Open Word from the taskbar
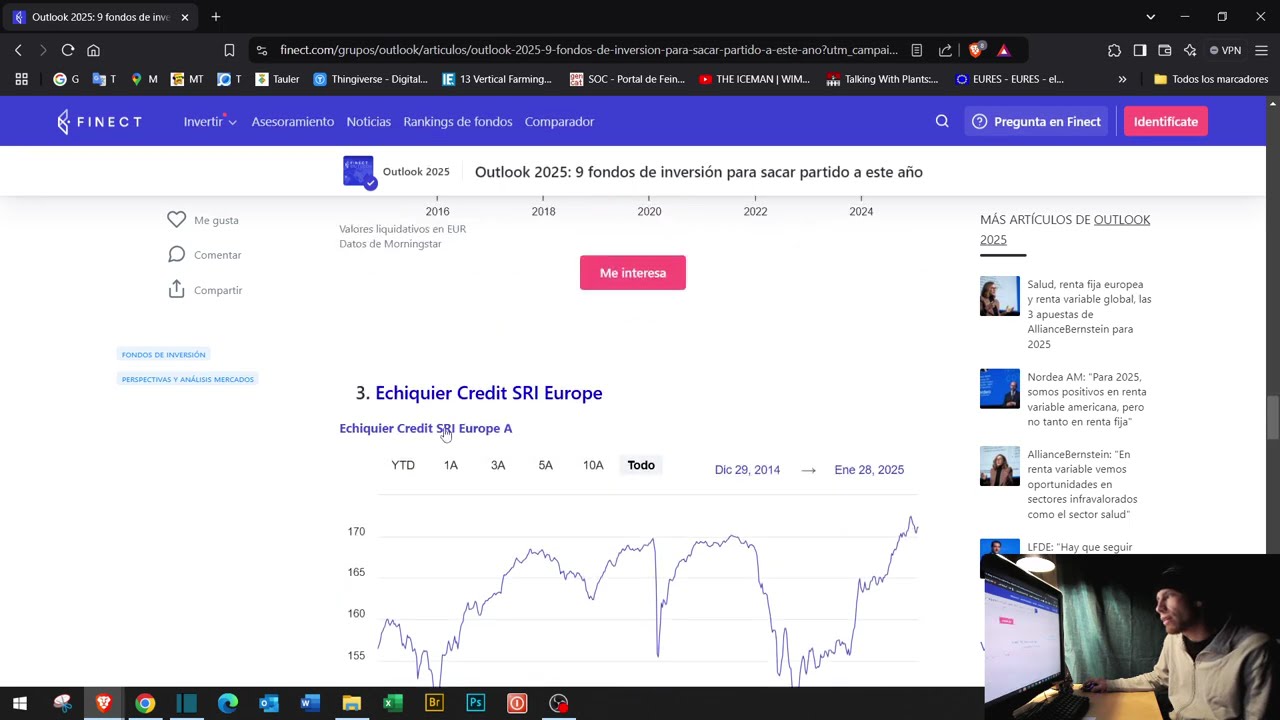The image size is (1280, 720). click(x=310, y=703)
